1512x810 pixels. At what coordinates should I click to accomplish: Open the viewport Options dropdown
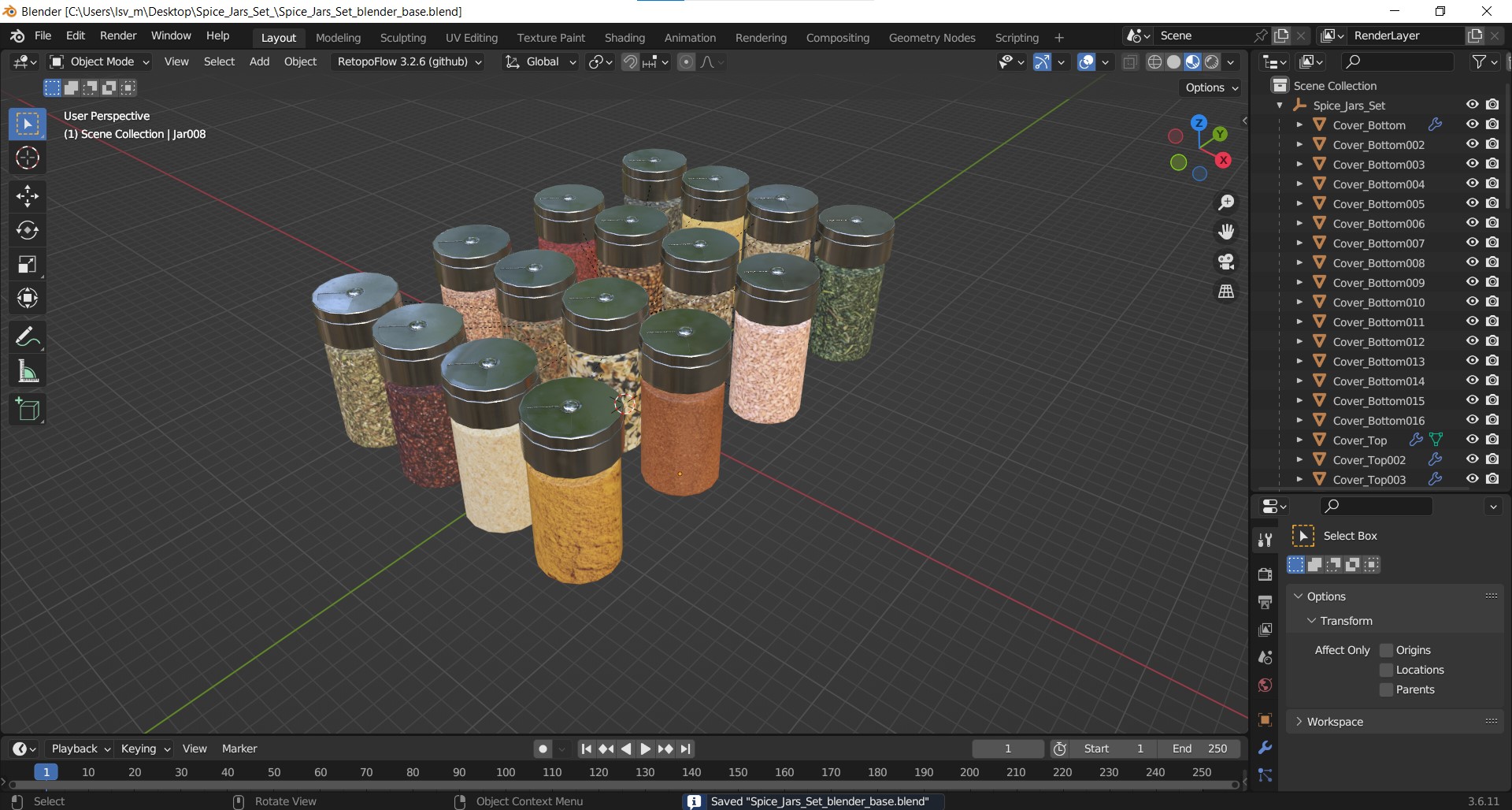[1211, 87]
